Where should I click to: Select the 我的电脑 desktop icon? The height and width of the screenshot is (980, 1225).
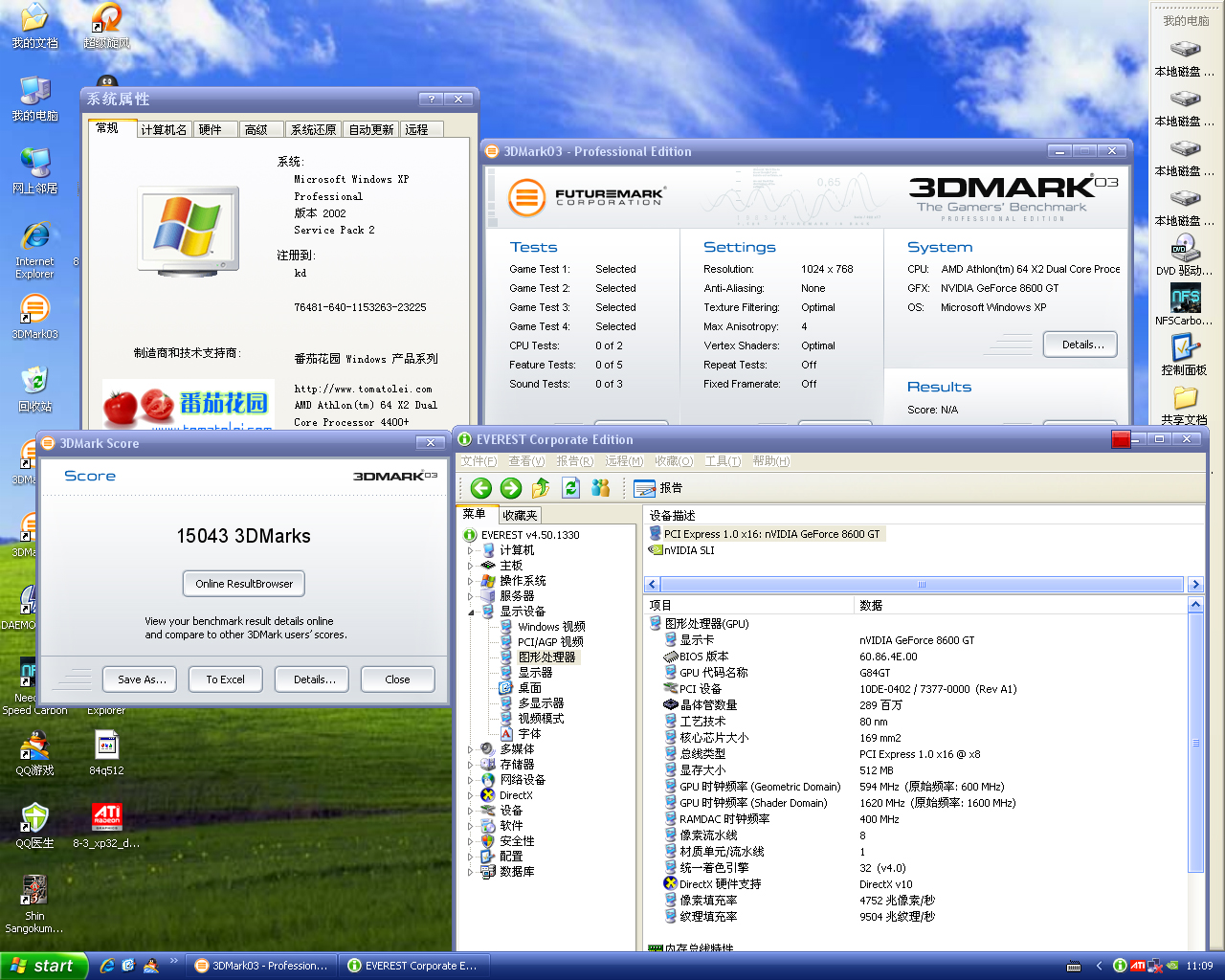(34, 99)
